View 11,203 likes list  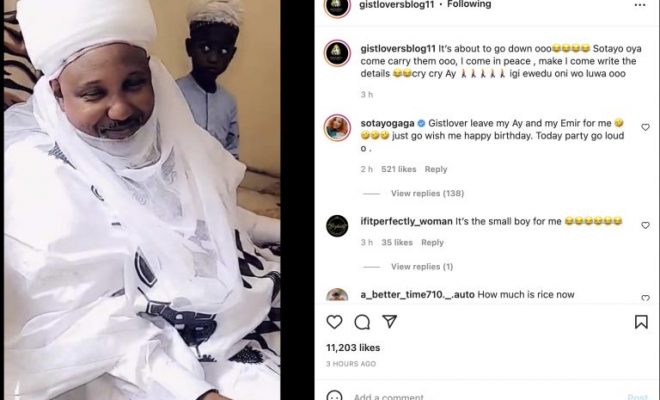pos(353,348)
